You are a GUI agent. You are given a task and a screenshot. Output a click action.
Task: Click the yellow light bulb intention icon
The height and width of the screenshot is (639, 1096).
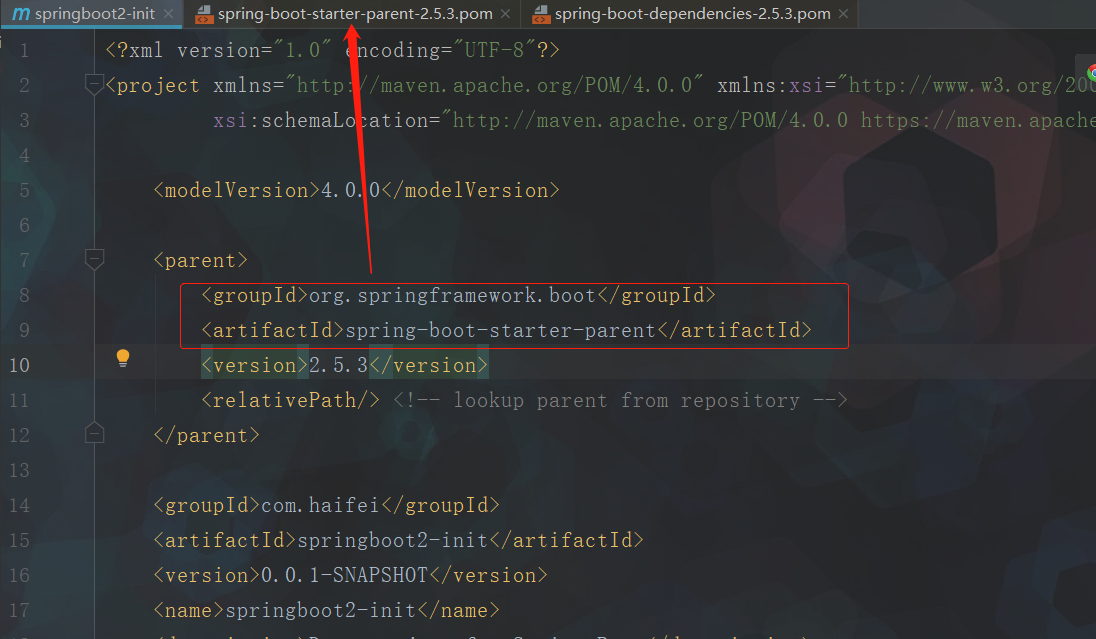(122, 358)
